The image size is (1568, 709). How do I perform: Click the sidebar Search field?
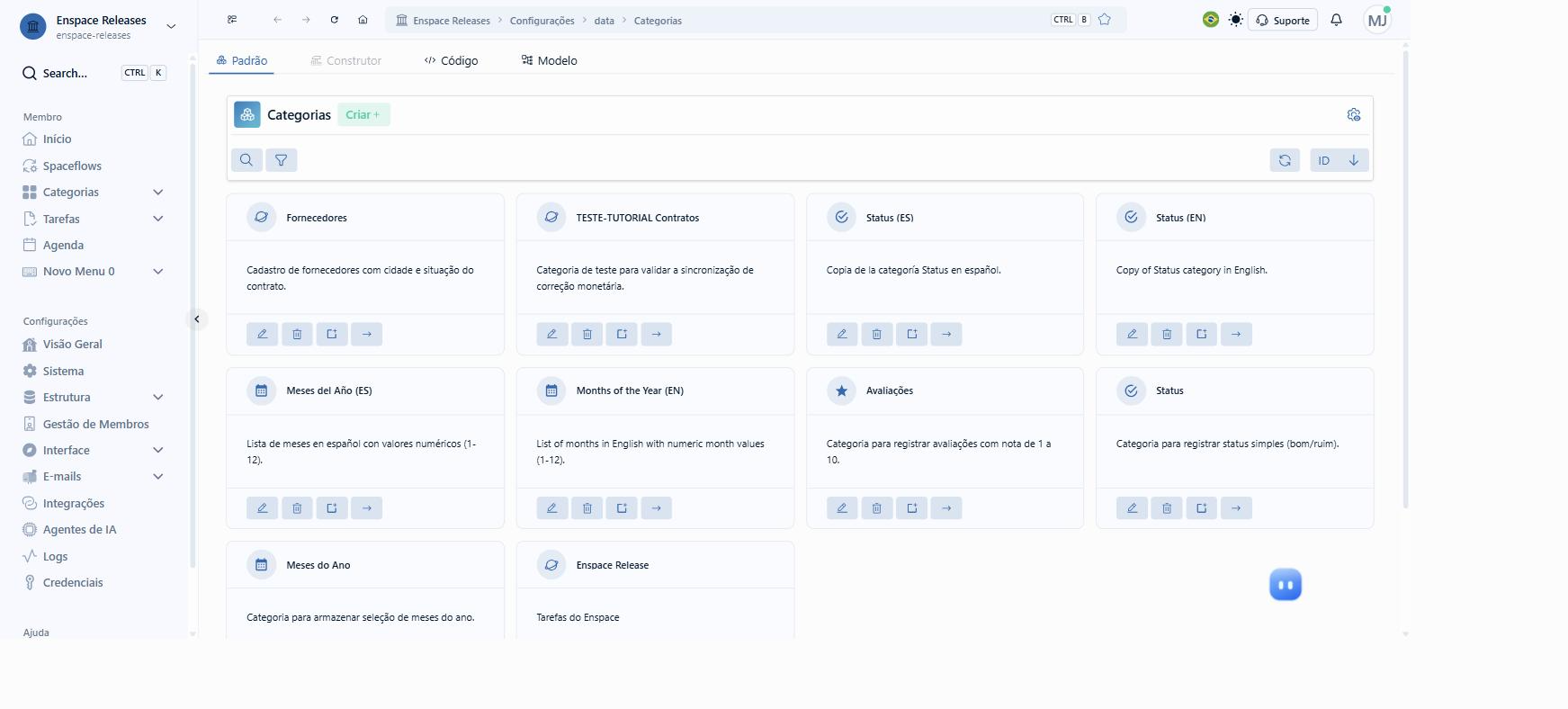point(94,73)
